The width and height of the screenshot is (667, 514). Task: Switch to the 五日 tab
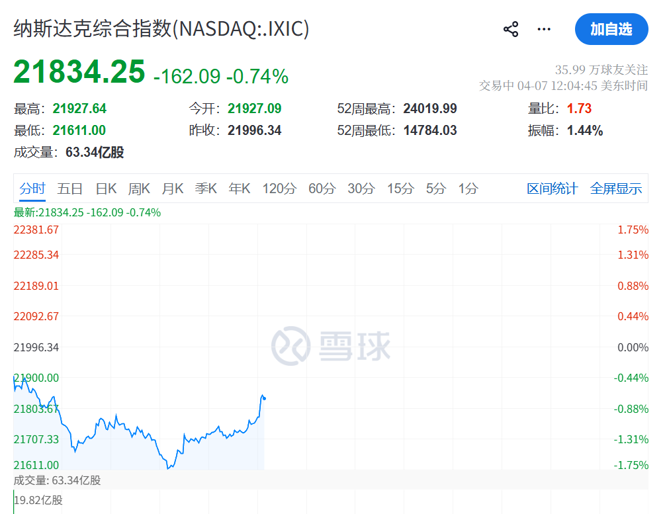(70, 188)
